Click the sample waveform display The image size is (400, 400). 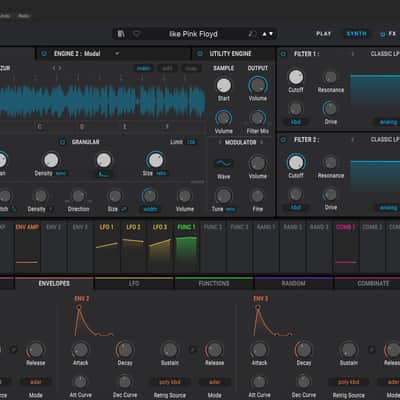[102, 102]
